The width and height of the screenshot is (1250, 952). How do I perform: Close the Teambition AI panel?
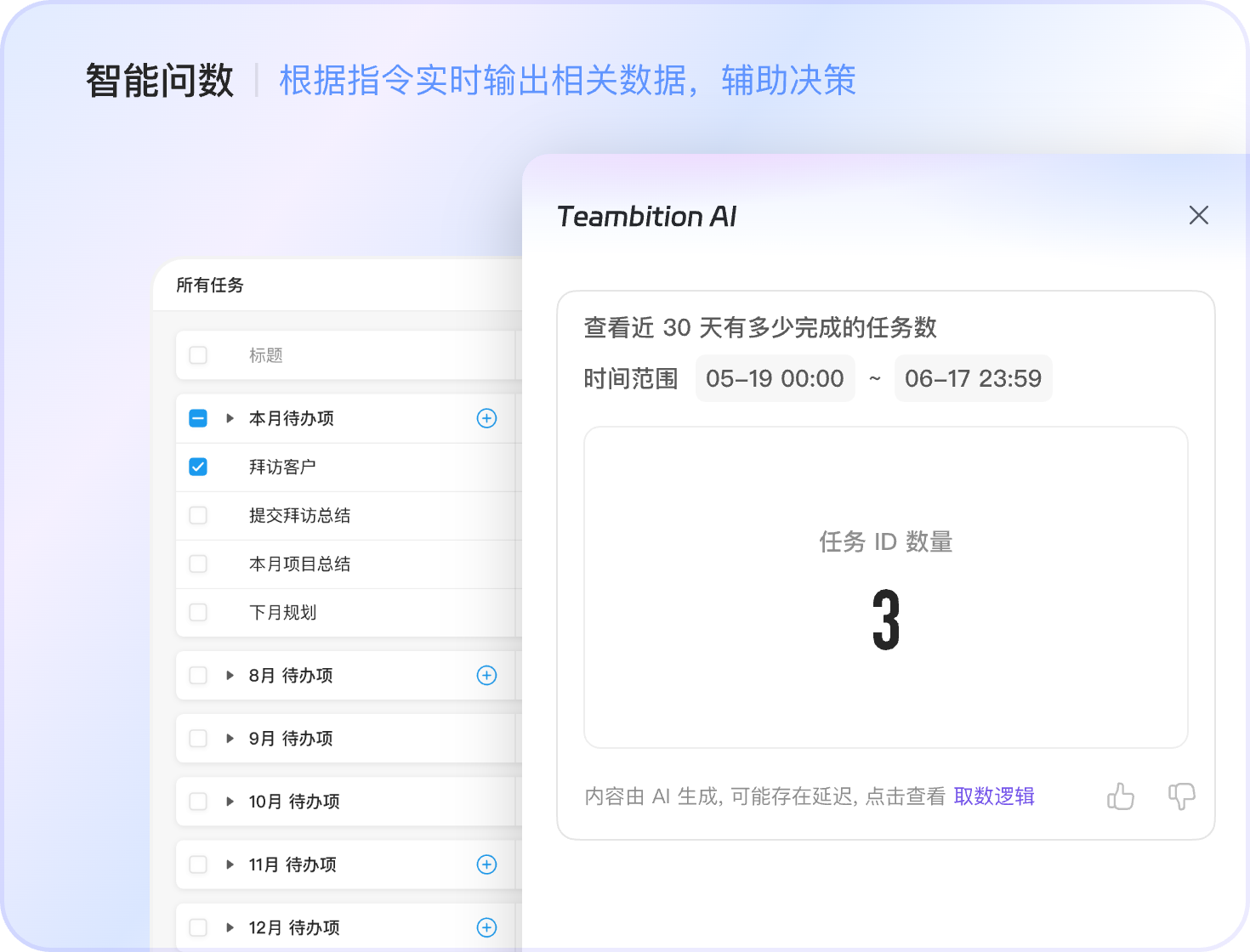coord(1198,215)
